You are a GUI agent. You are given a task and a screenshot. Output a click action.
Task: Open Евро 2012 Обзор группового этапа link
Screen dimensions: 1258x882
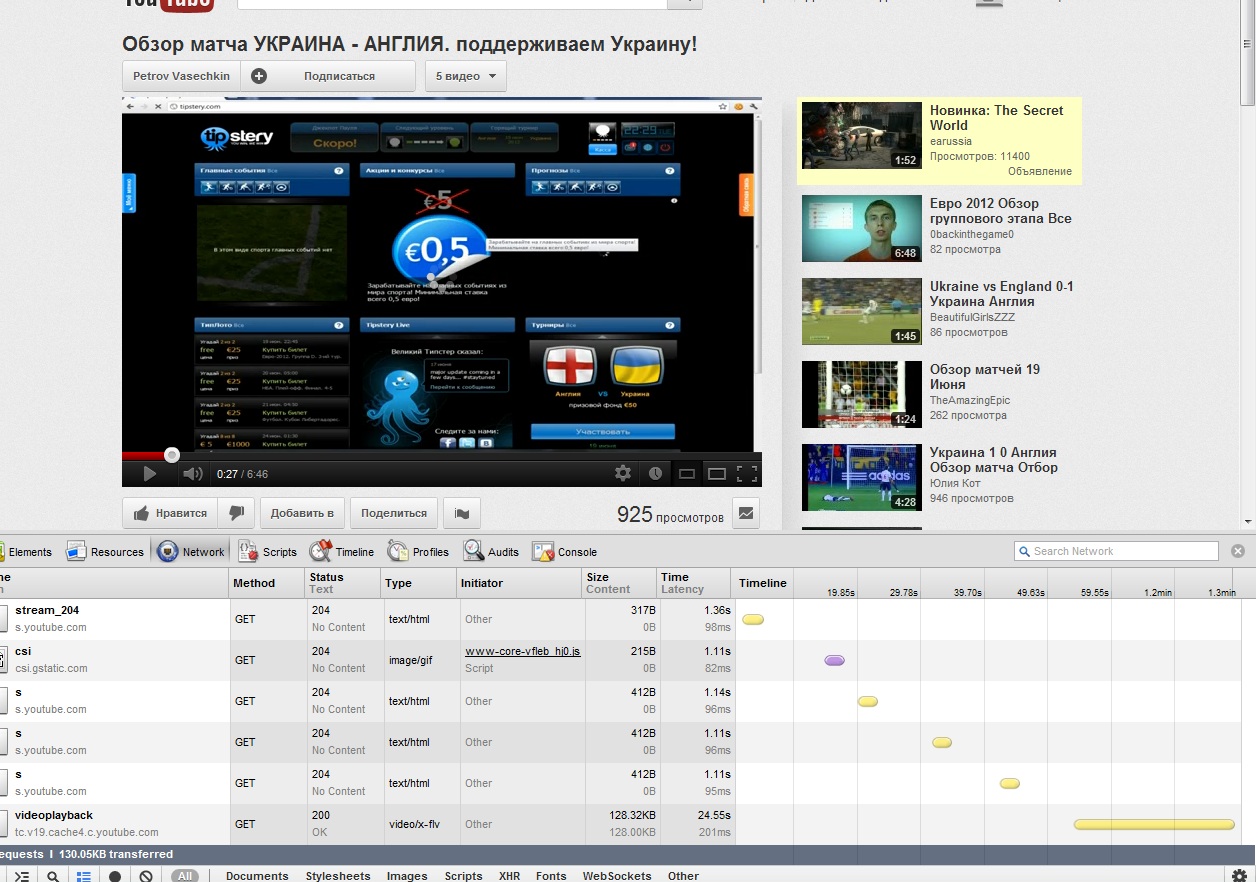[1000, 211]
